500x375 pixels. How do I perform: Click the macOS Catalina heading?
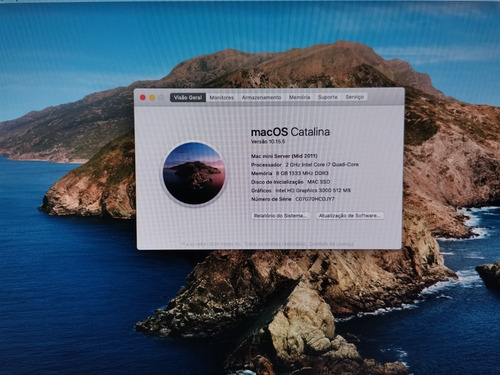(x=290, y=132)
